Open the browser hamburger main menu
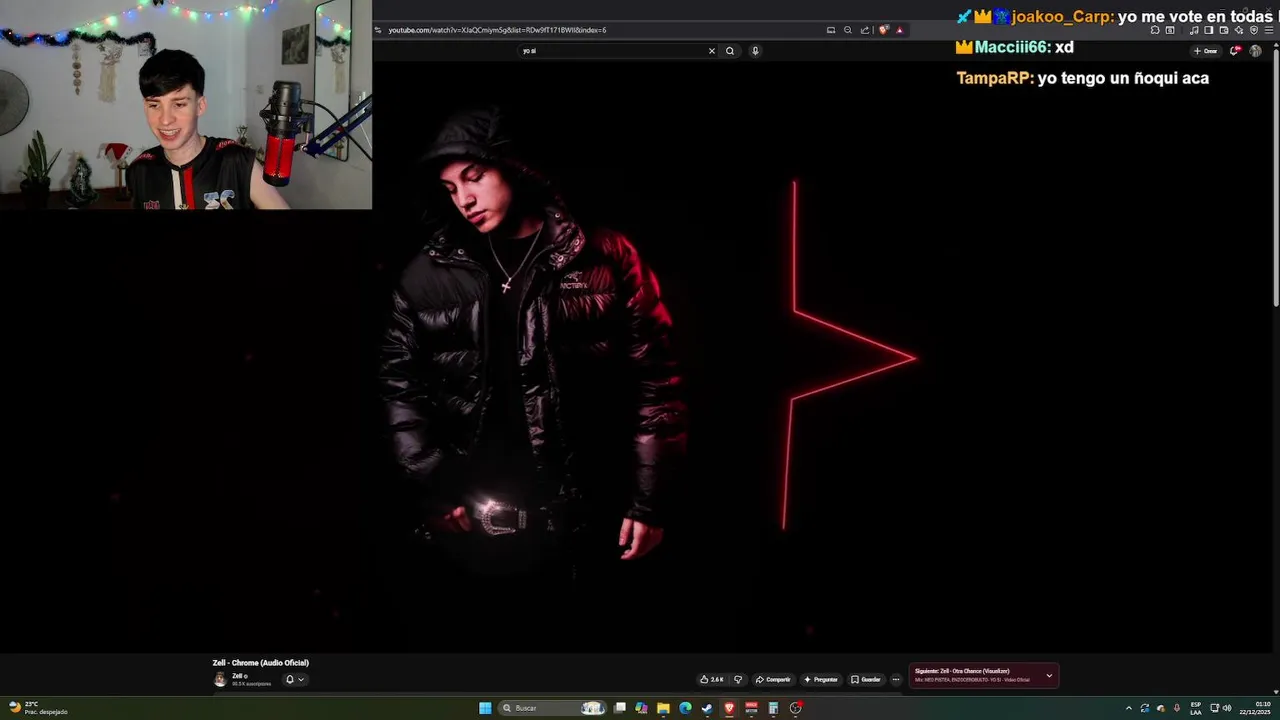The height and width of the screenshot is (720, 1280). click(1269, 30)
